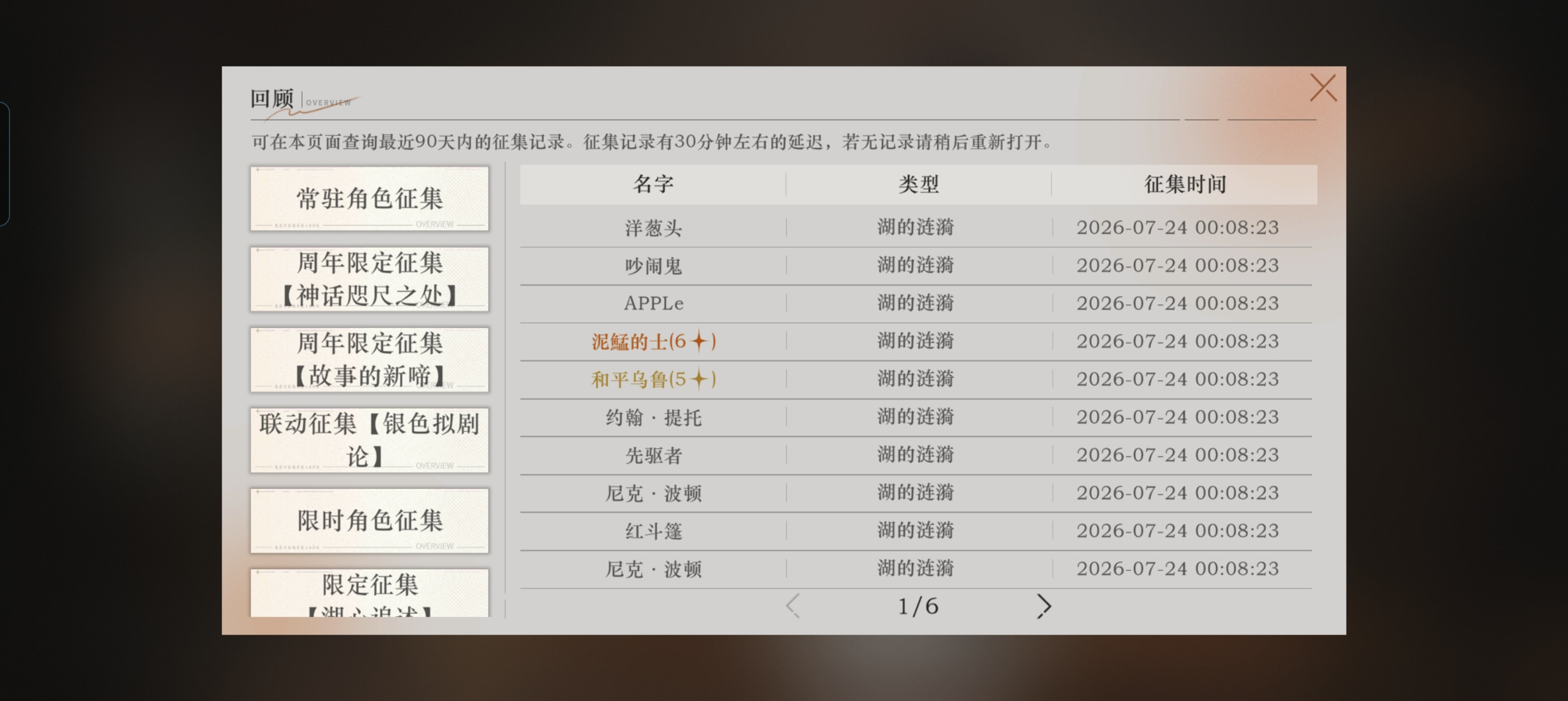
Task: Go to the next records page
Action: (1044, 606)
